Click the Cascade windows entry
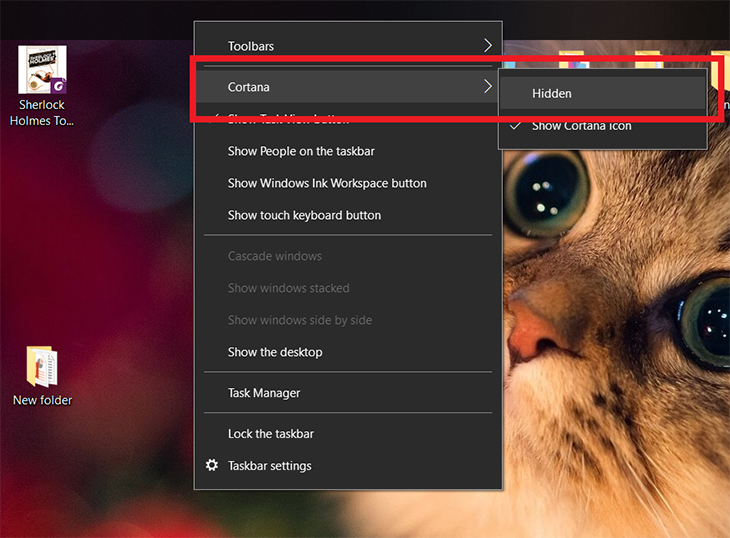730x538 pixels. coord(348,256)
